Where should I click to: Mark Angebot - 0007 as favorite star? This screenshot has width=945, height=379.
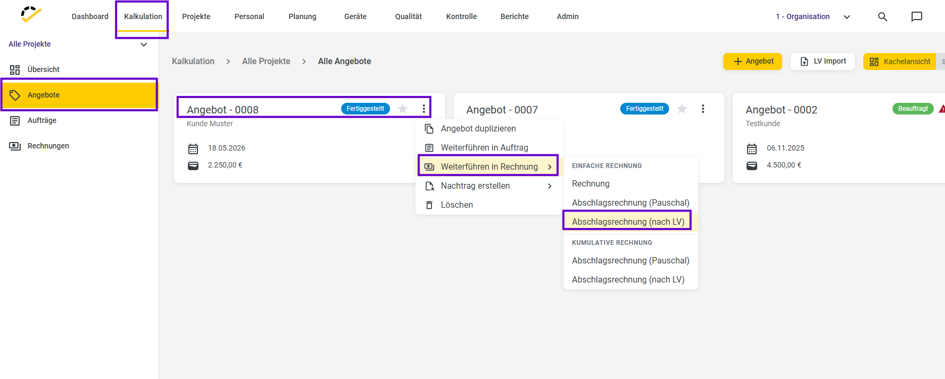(682, 108)
